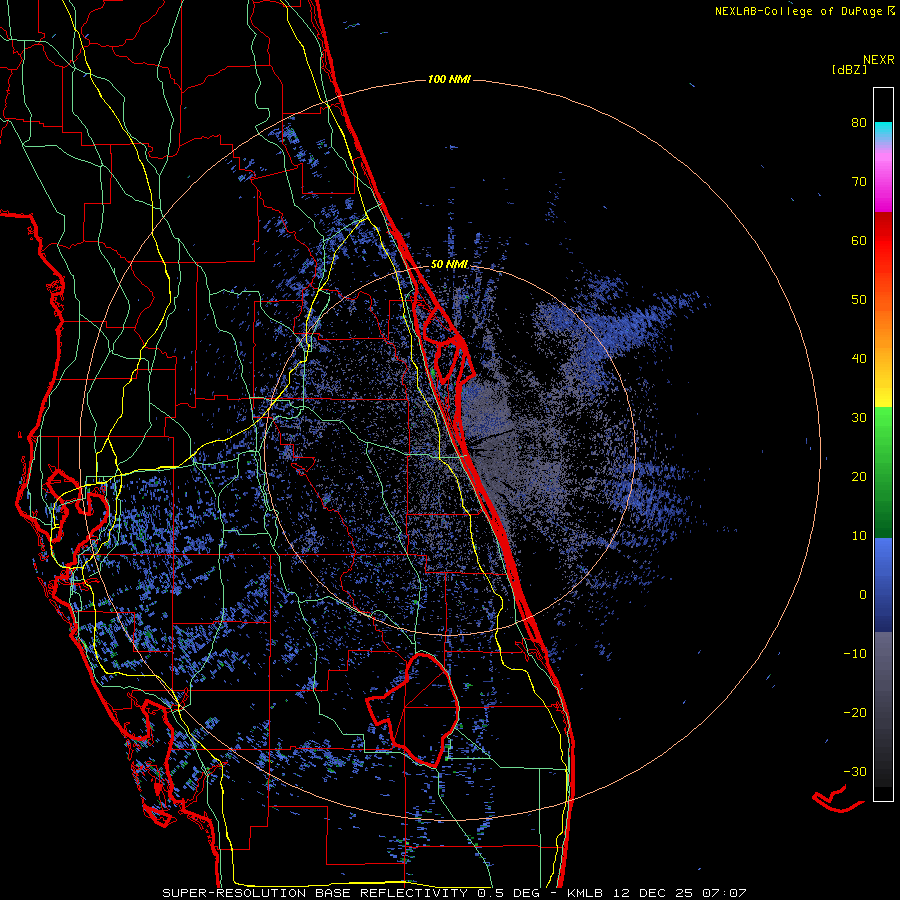Click the SUPER-RESOLUTION BASE REFLECTIVITY product title
Image resolution: width=900 pixels, height=900 pixels.
click(315, 893)
